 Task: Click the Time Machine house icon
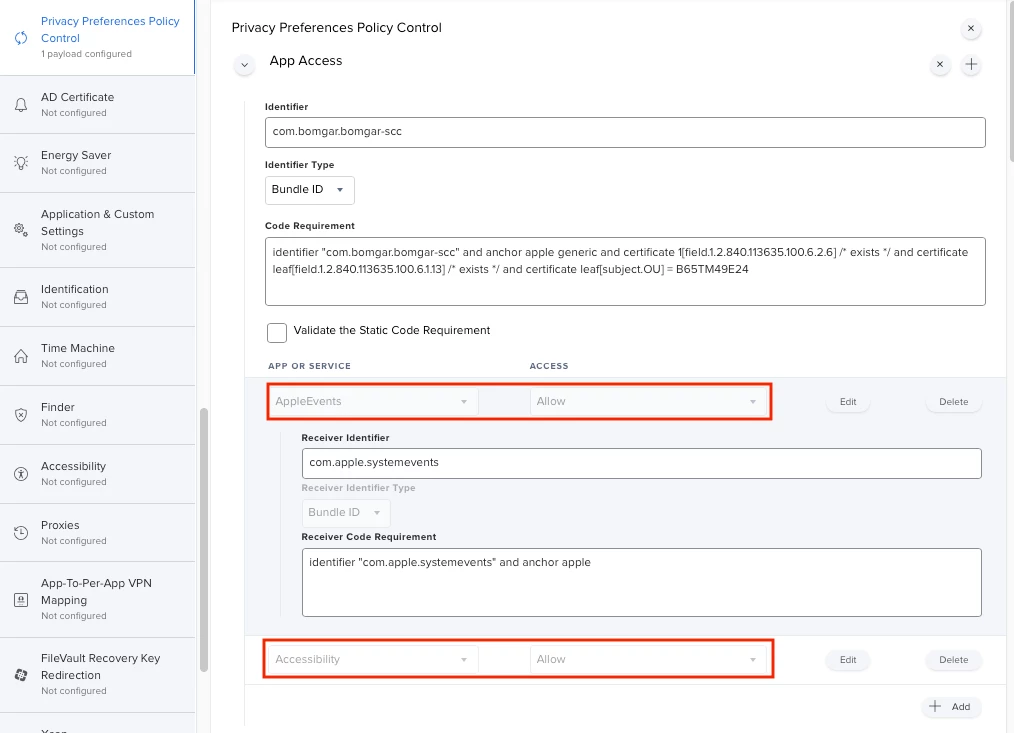point(21,356)
